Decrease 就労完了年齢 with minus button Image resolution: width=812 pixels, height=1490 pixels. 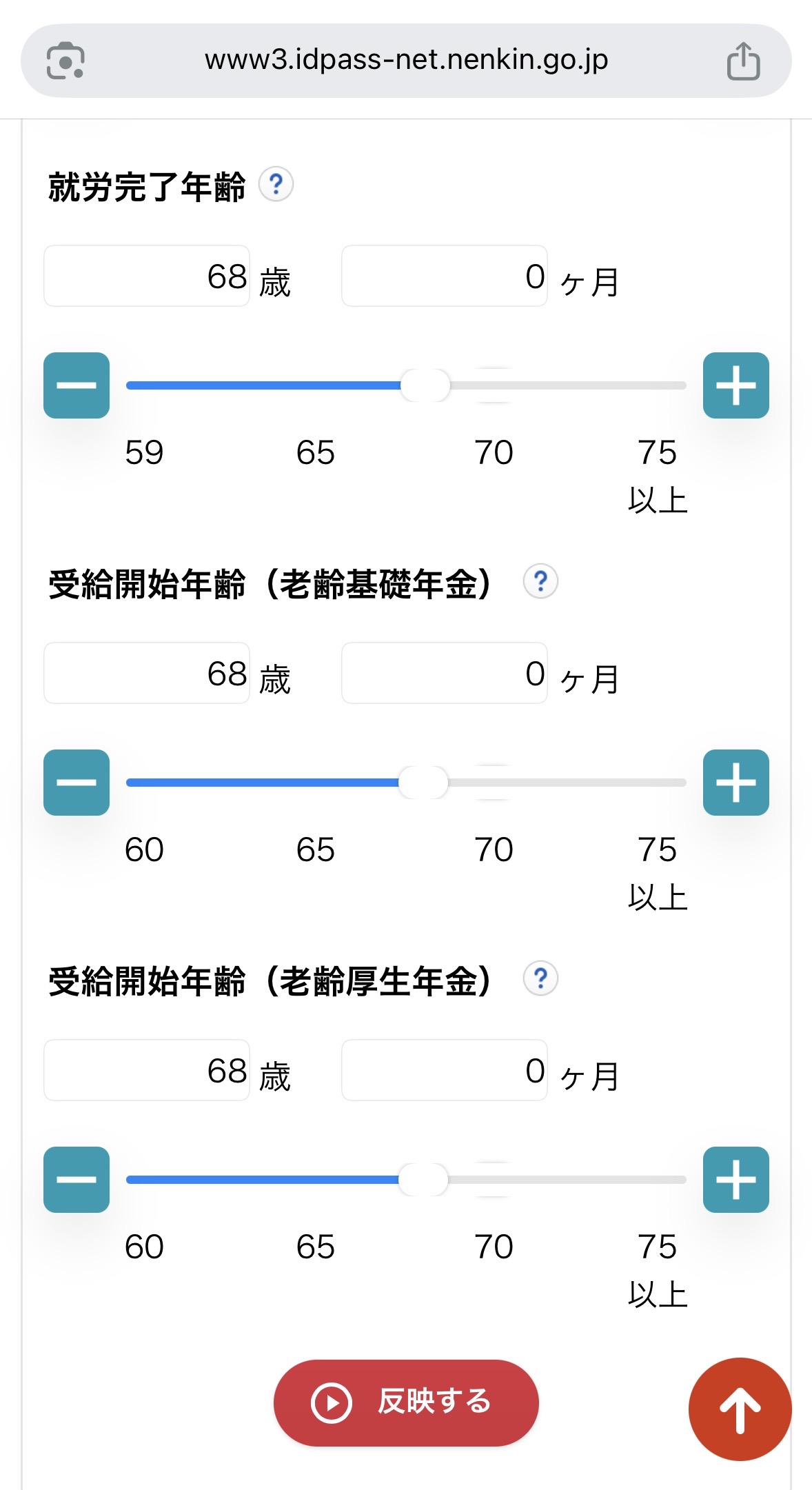pyautogui.click(x=77, y=385)
